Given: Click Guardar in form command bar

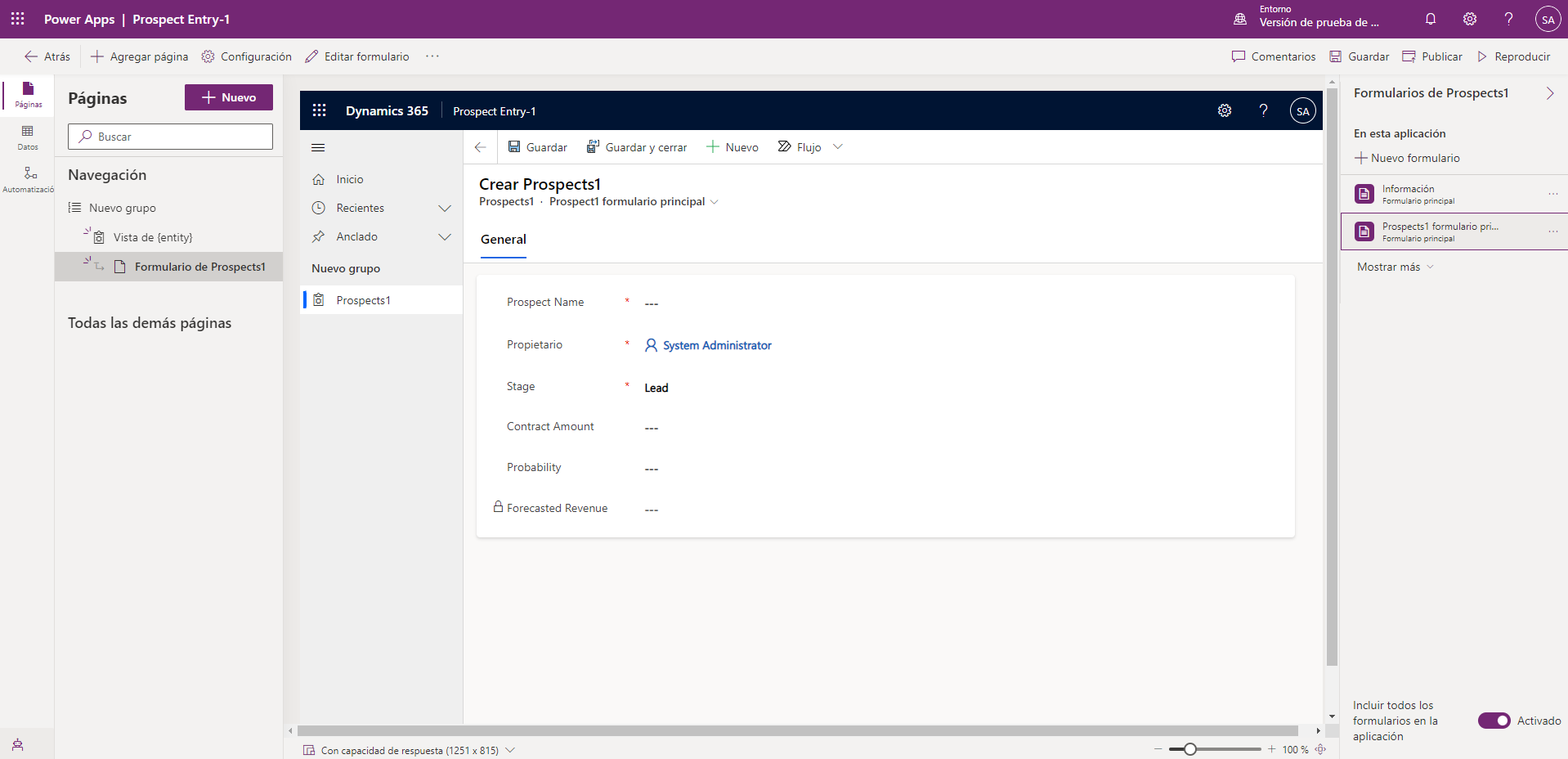Looking at the screenshot, I should point(537,147).
